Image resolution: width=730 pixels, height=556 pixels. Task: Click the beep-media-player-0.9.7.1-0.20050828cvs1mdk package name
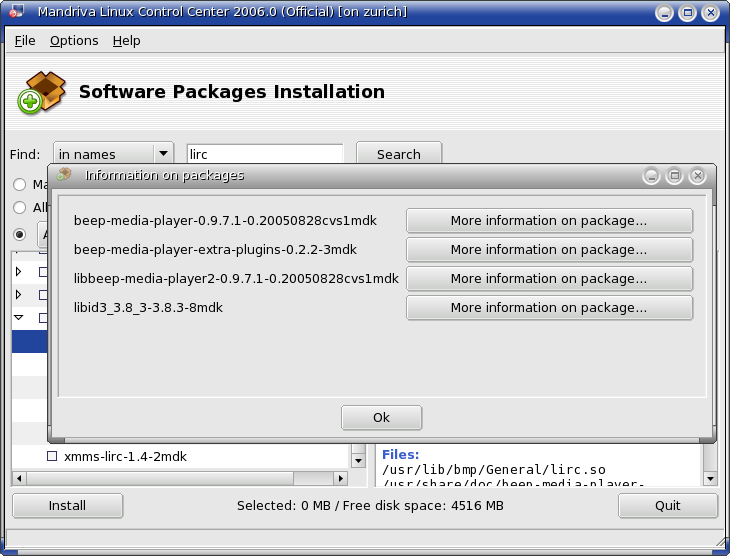click(225, 221)
